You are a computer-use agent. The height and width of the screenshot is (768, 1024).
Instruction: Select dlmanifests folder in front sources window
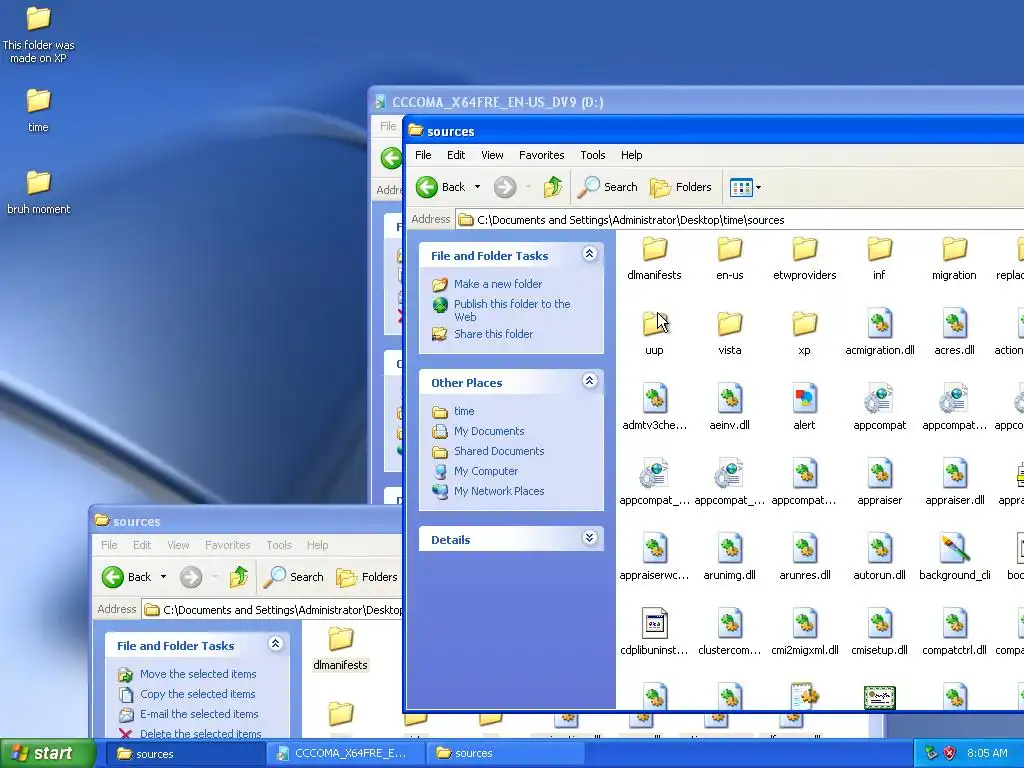[654, 259]
